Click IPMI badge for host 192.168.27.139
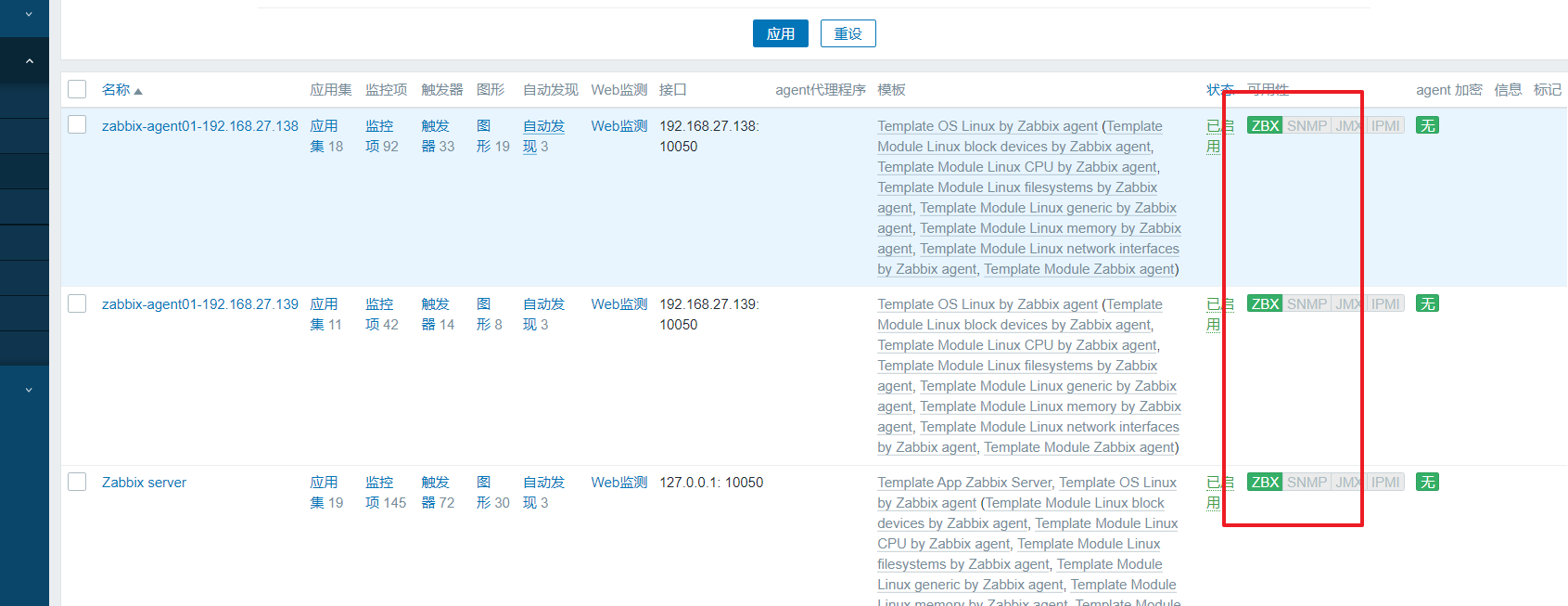Screen dimensions: 1568x606 click(1385, 303)
